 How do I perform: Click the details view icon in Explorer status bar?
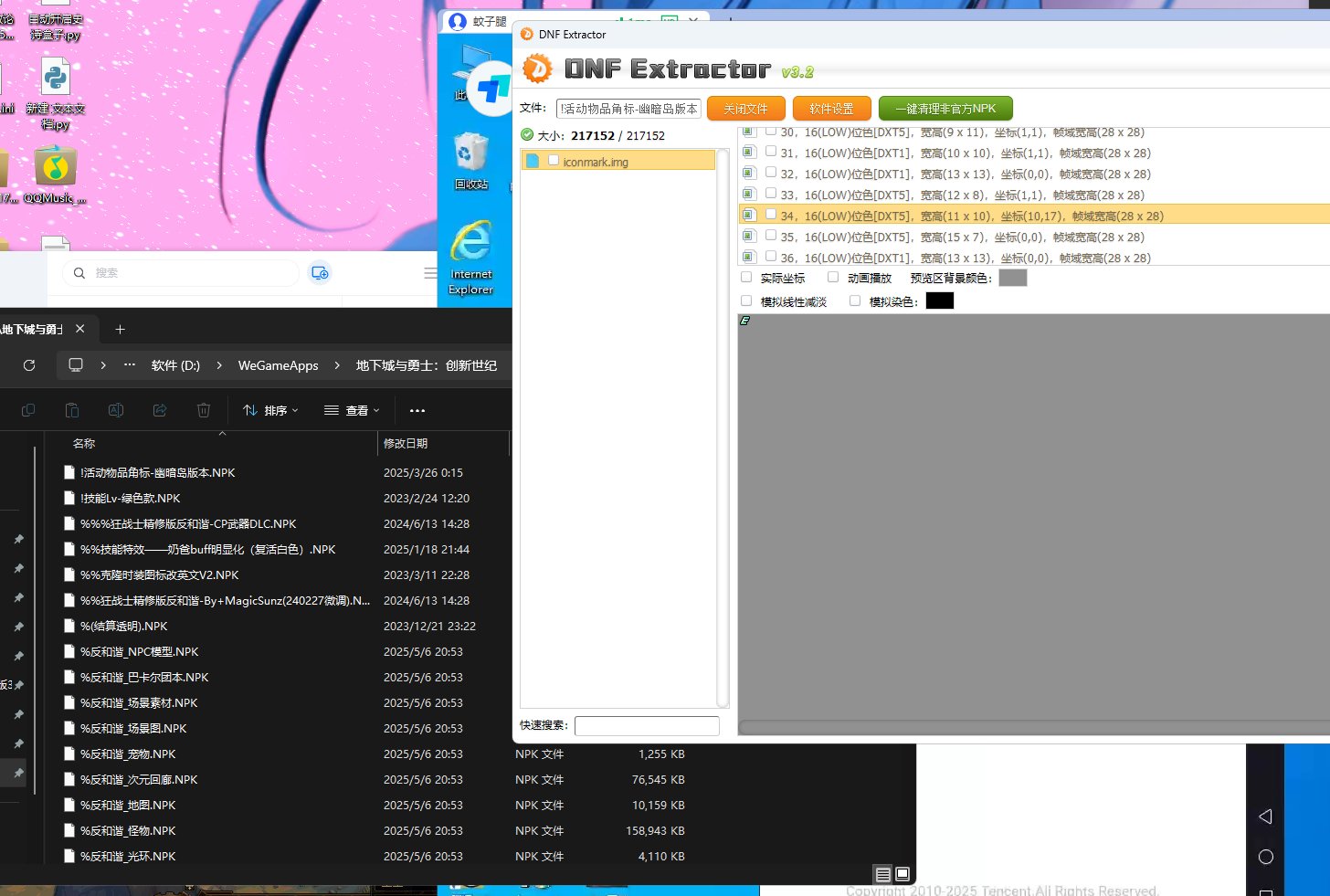coord(882,874)
